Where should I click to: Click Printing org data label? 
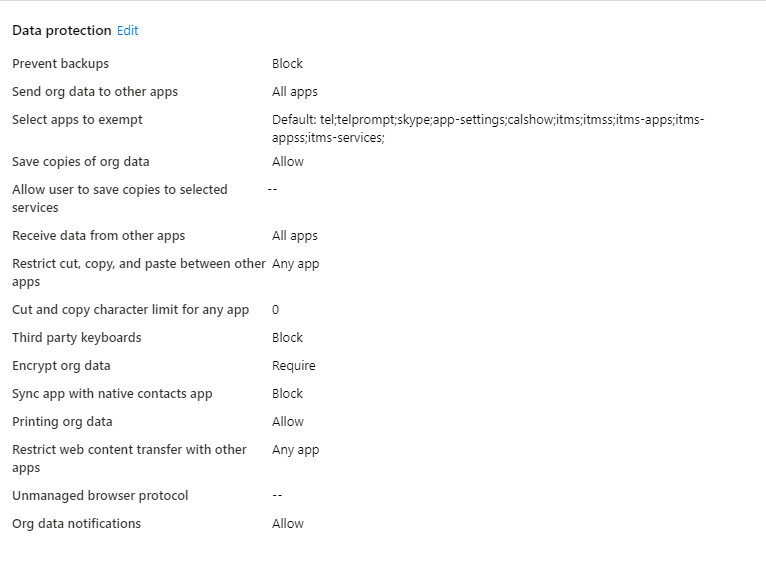click(62, 422)
